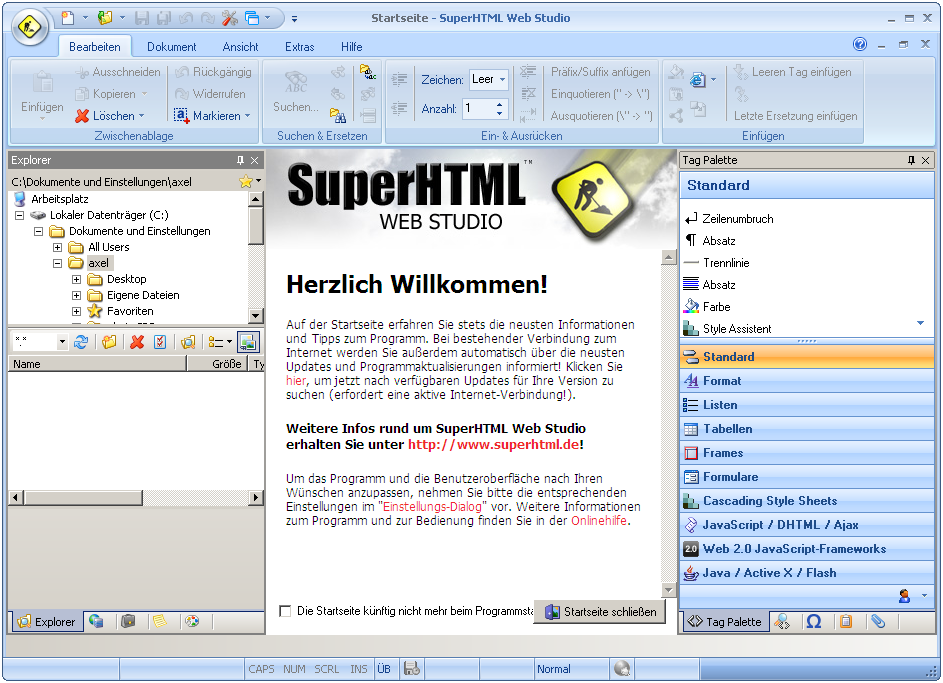943x683 pixels.
Task: Click Anzahl spinner up arrow
Action: pos(499,105)
